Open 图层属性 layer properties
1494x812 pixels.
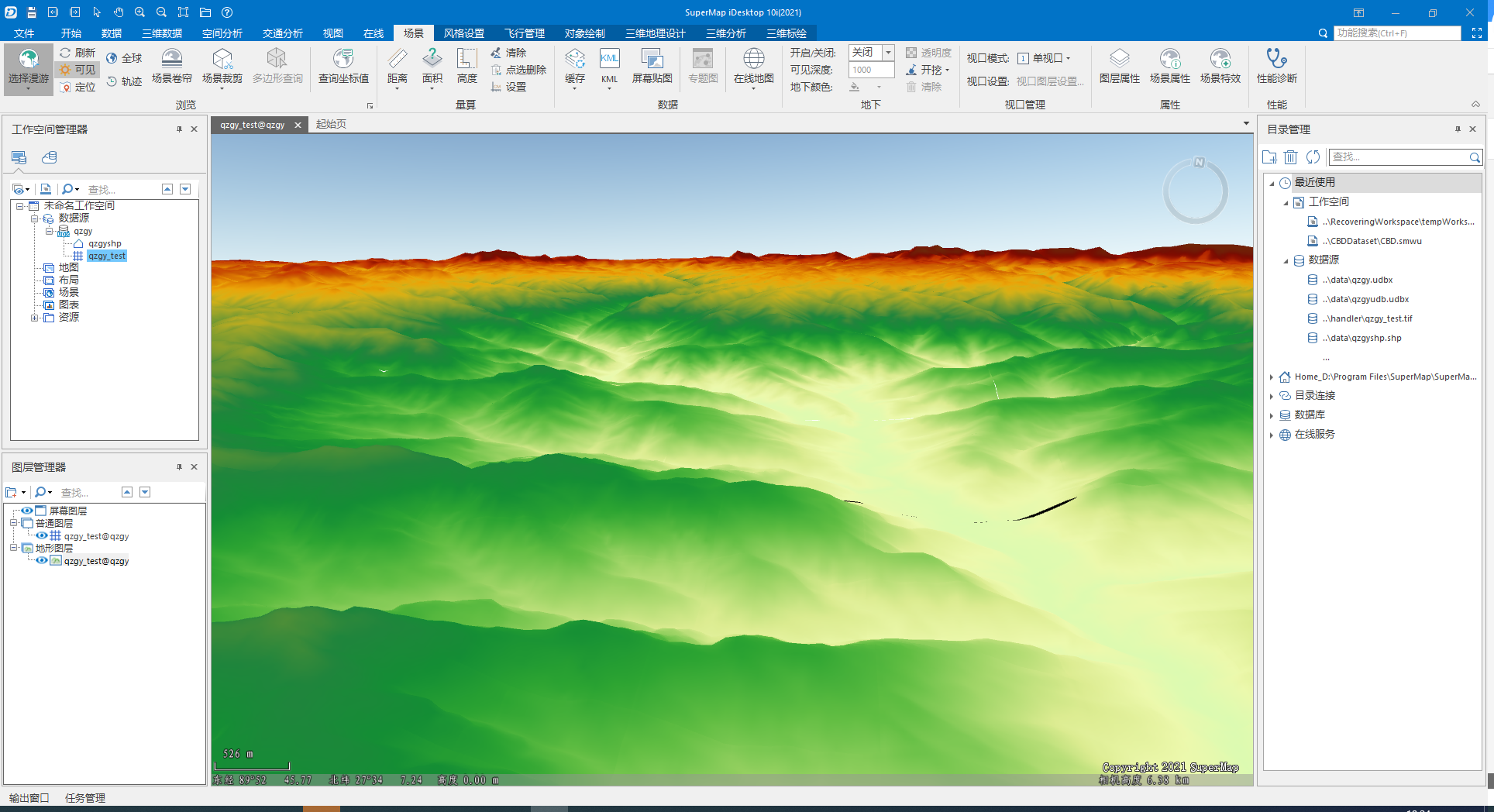point(1119,67)
